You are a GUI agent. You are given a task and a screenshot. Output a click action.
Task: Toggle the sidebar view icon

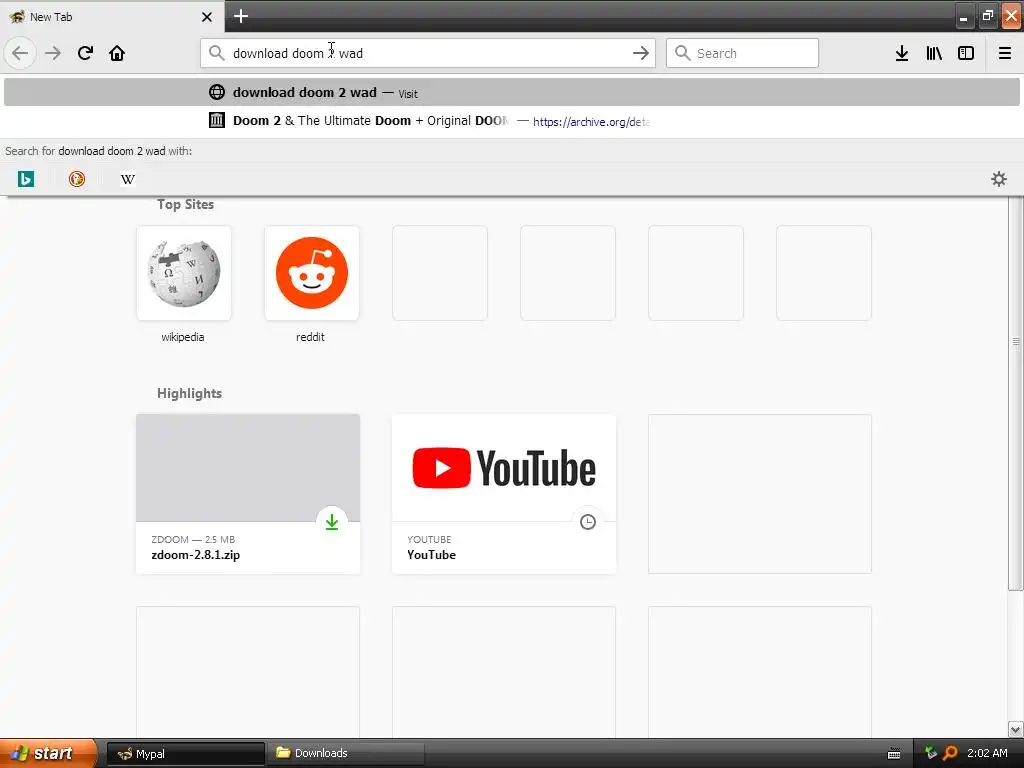click(966, 53)
